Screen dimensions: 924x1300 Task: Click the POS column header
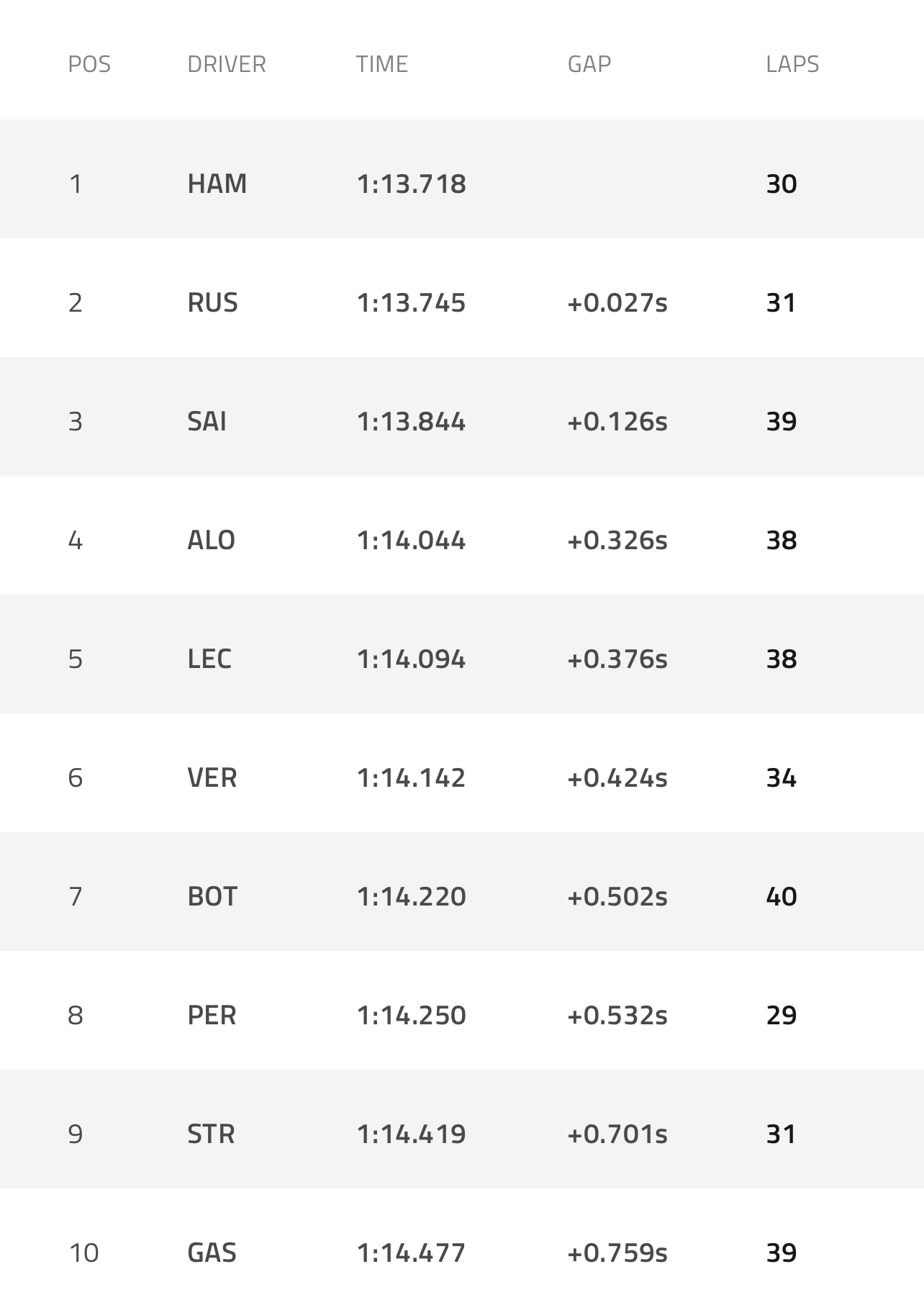[89, 64]
